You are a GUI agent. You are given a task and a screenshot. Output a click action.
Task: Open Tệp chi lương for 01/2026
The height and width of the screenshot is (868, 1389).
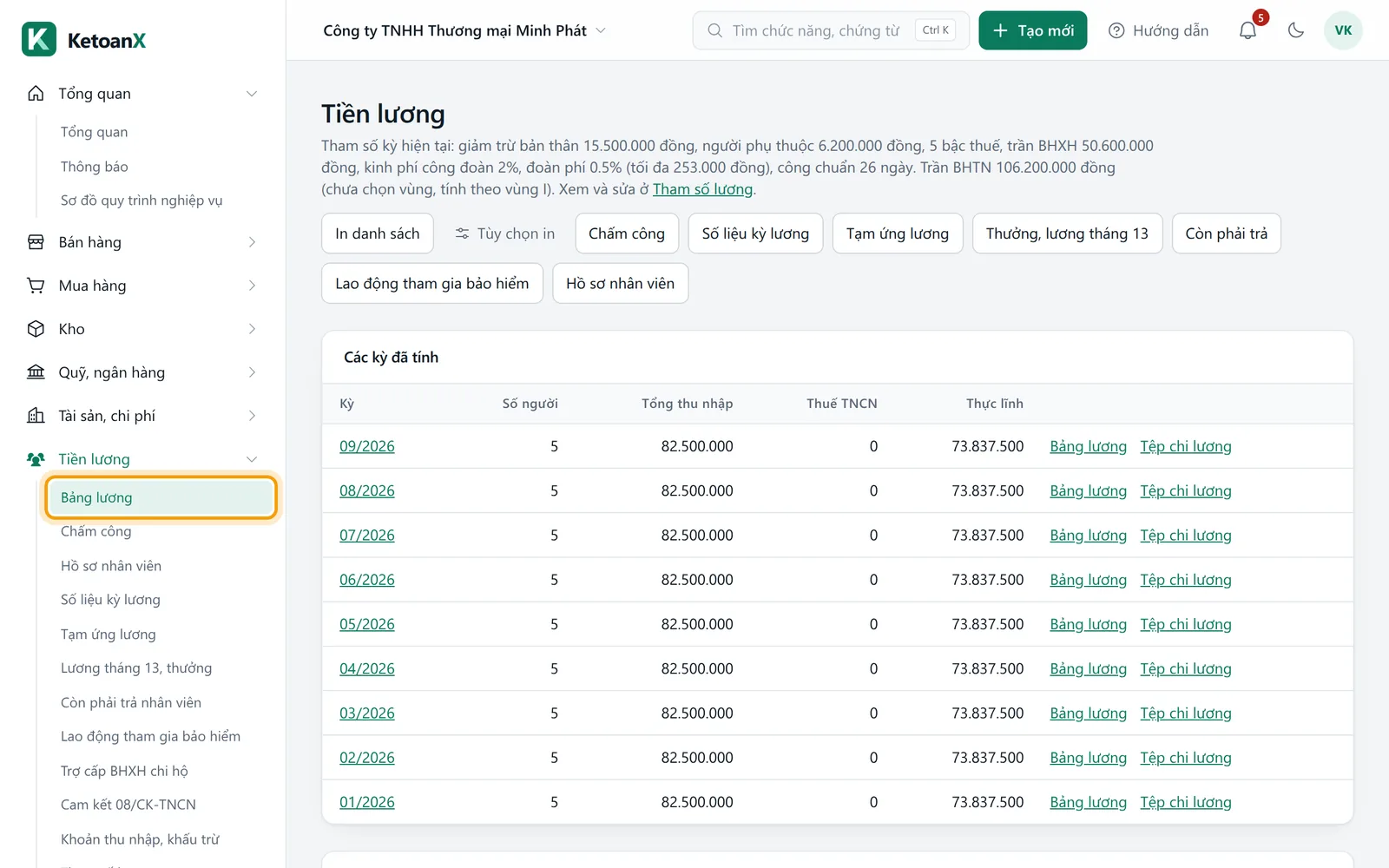tap(1186, 802)
